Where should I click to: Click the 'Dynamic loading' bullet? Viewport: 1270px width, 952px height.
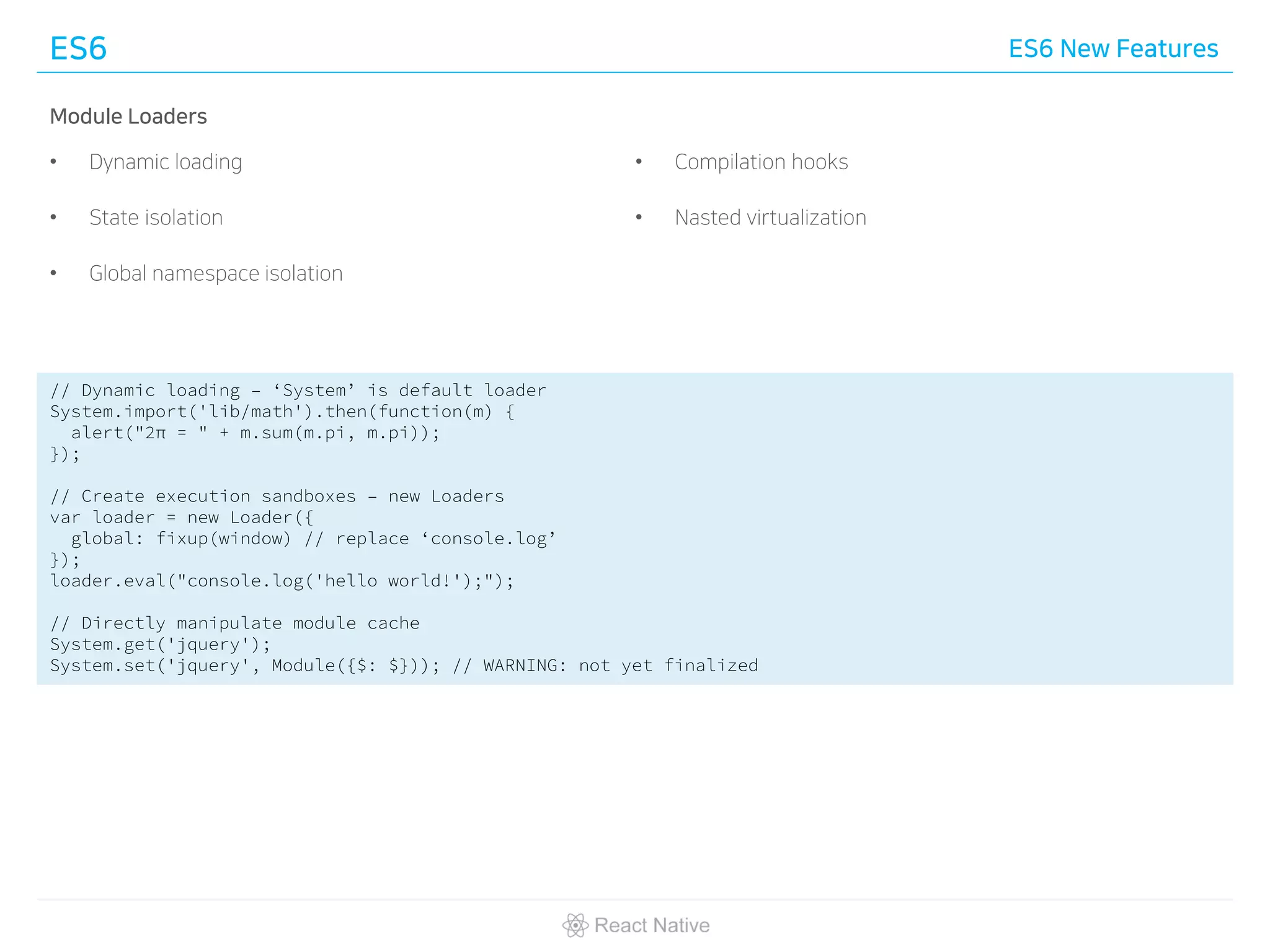coord(166,162)
